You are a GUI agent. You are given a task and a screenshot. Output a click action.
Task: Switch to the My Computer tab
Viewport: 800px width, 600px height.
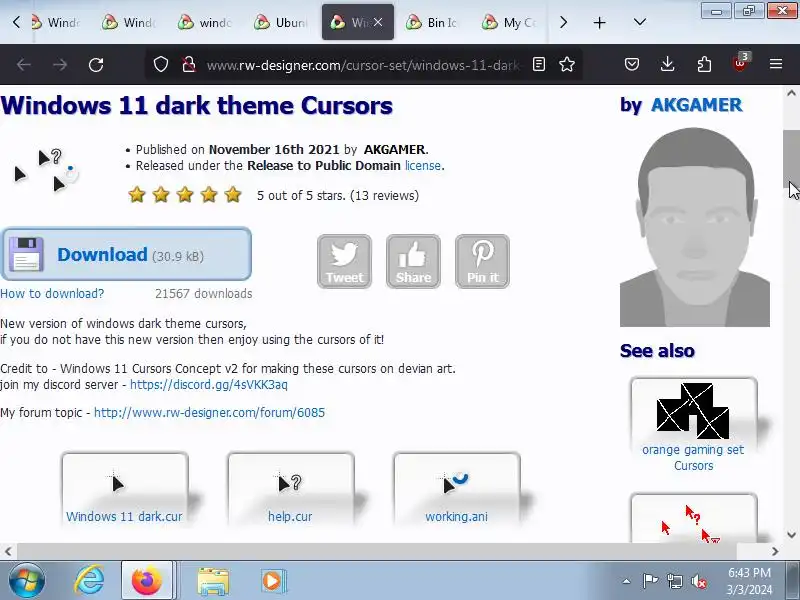(x=510, y=22)
